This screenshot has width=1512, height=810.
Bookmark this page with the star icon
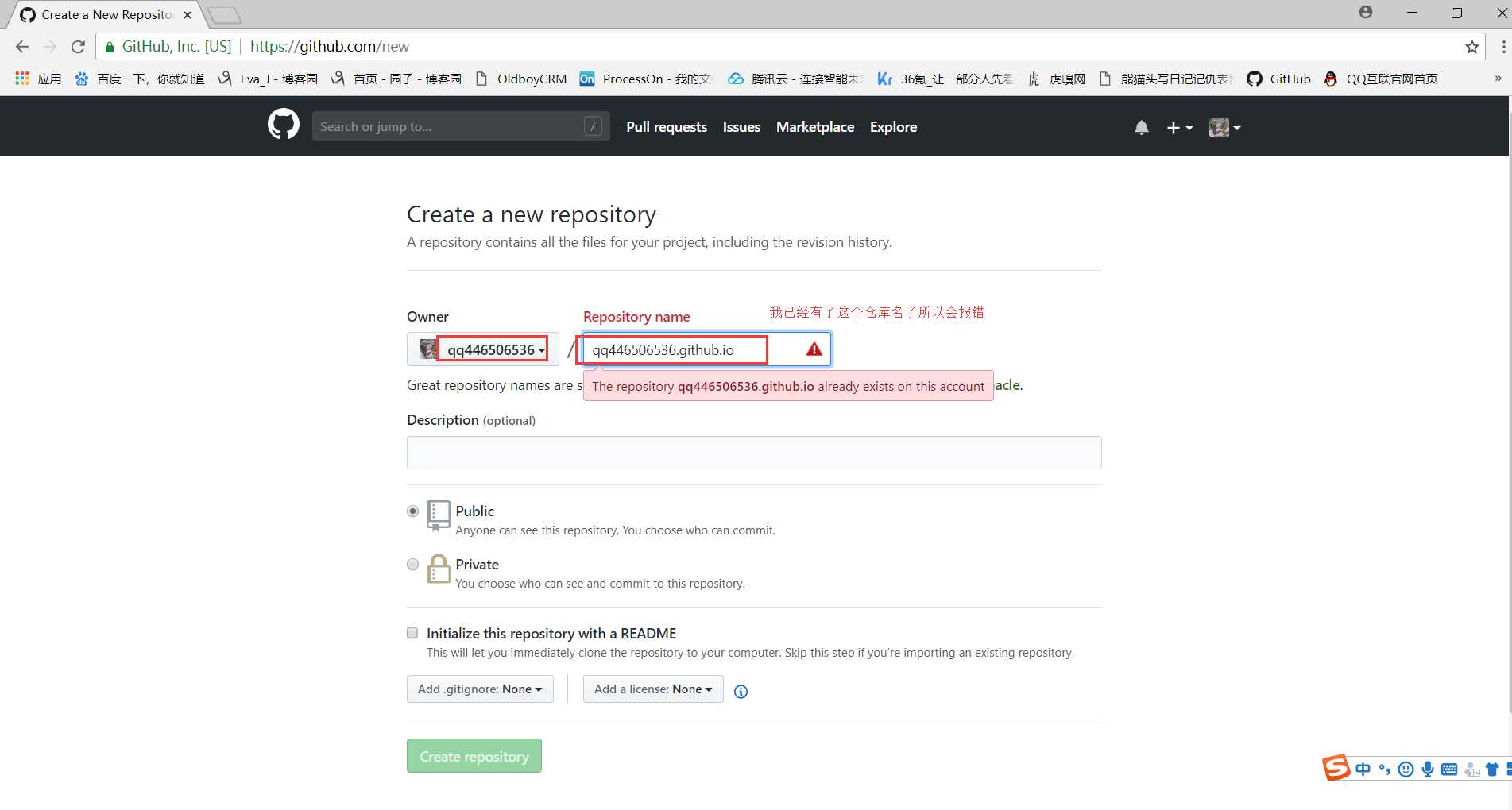click(1472, 47)
